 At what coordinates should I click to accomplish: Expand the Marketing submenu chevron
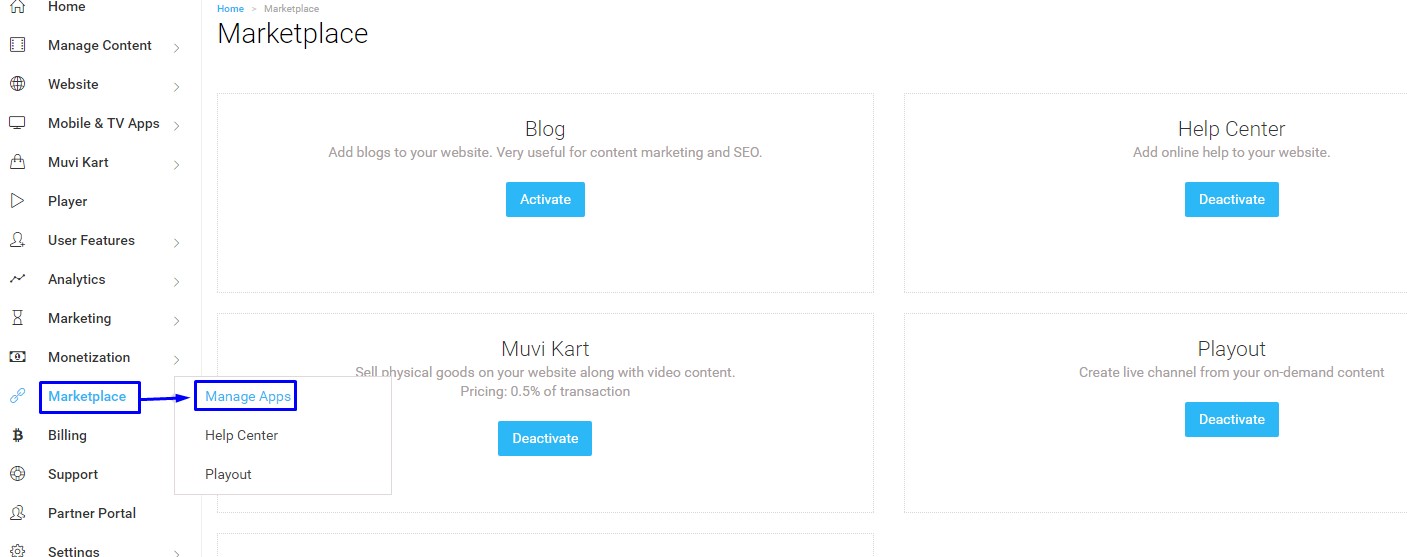pos(176,320)
